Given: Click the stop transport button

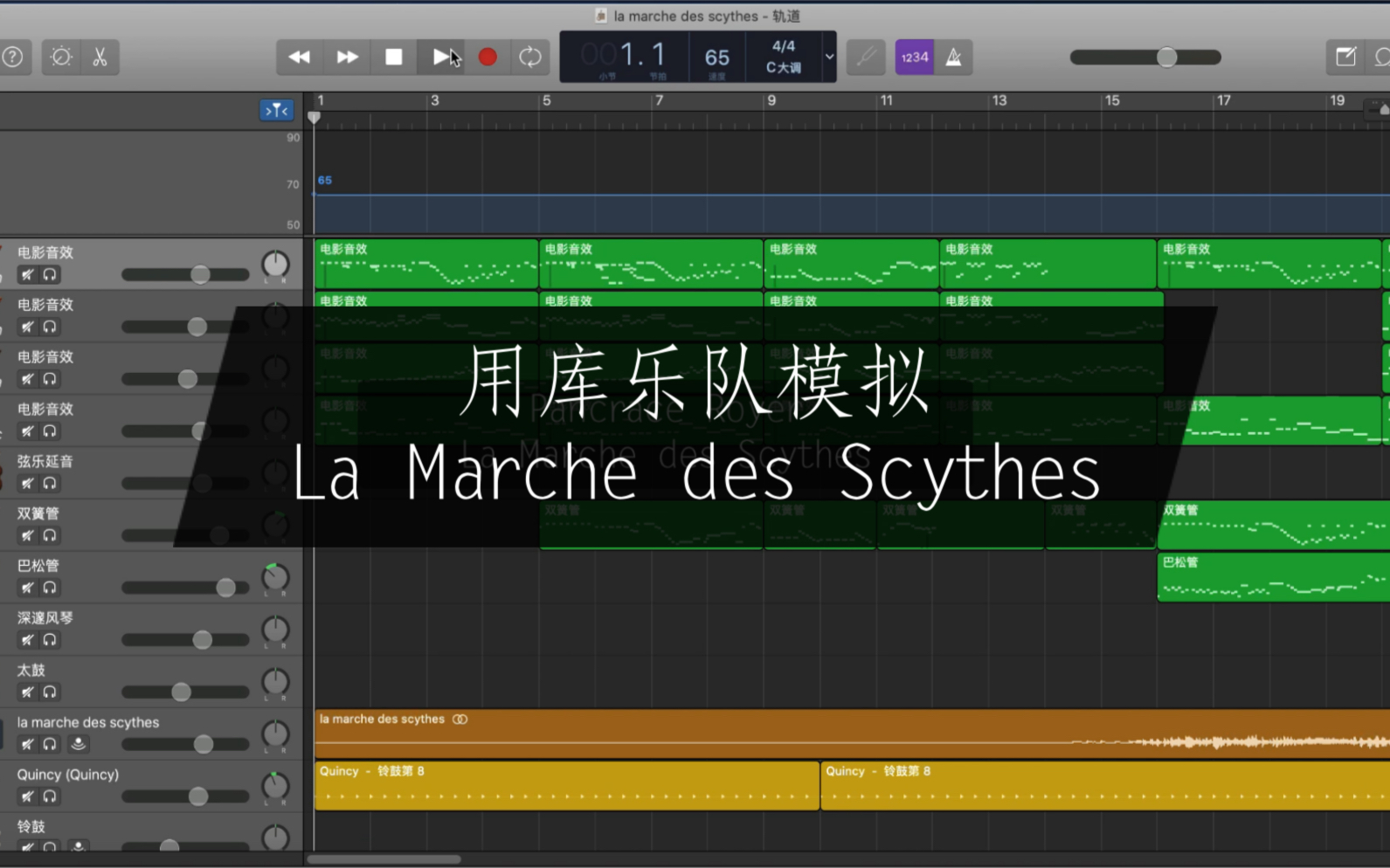Looking at the screenshot, I should click(394, 57).
